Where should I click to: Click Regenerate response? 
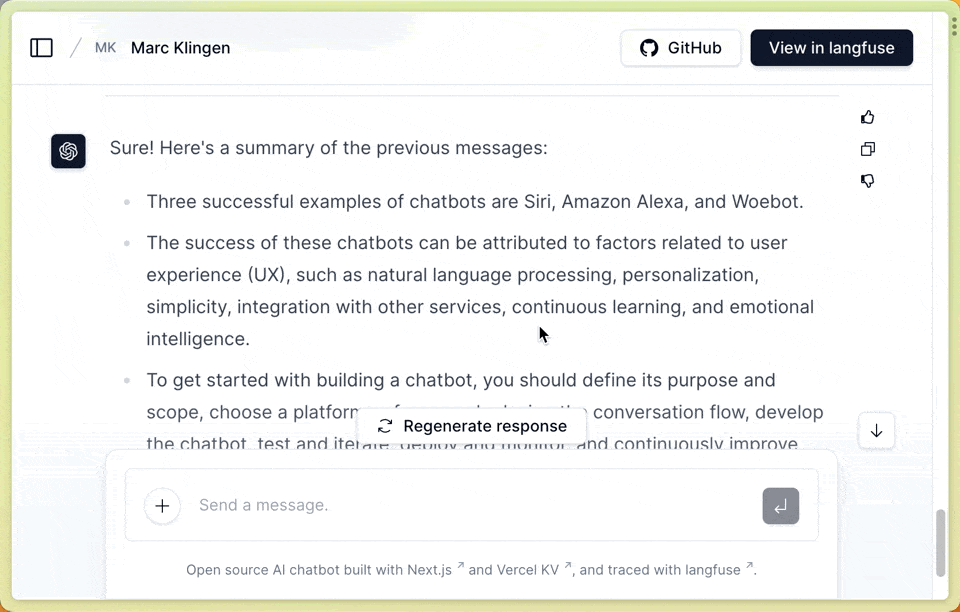point(471,425)
